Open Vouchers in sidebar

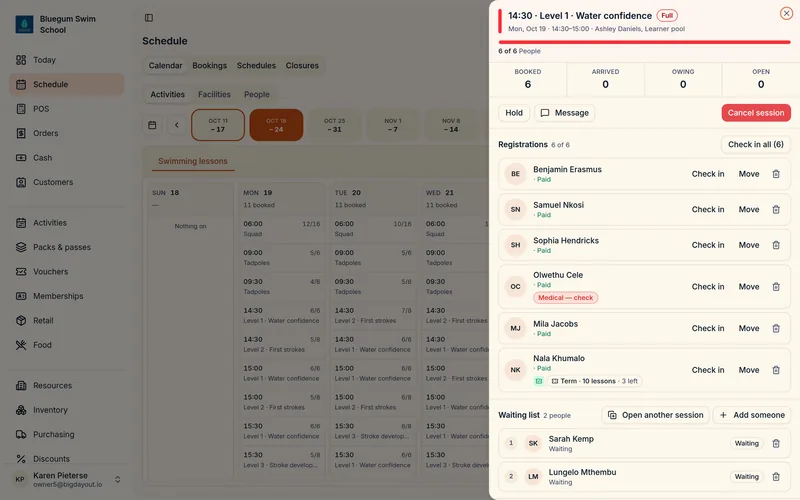66,271
